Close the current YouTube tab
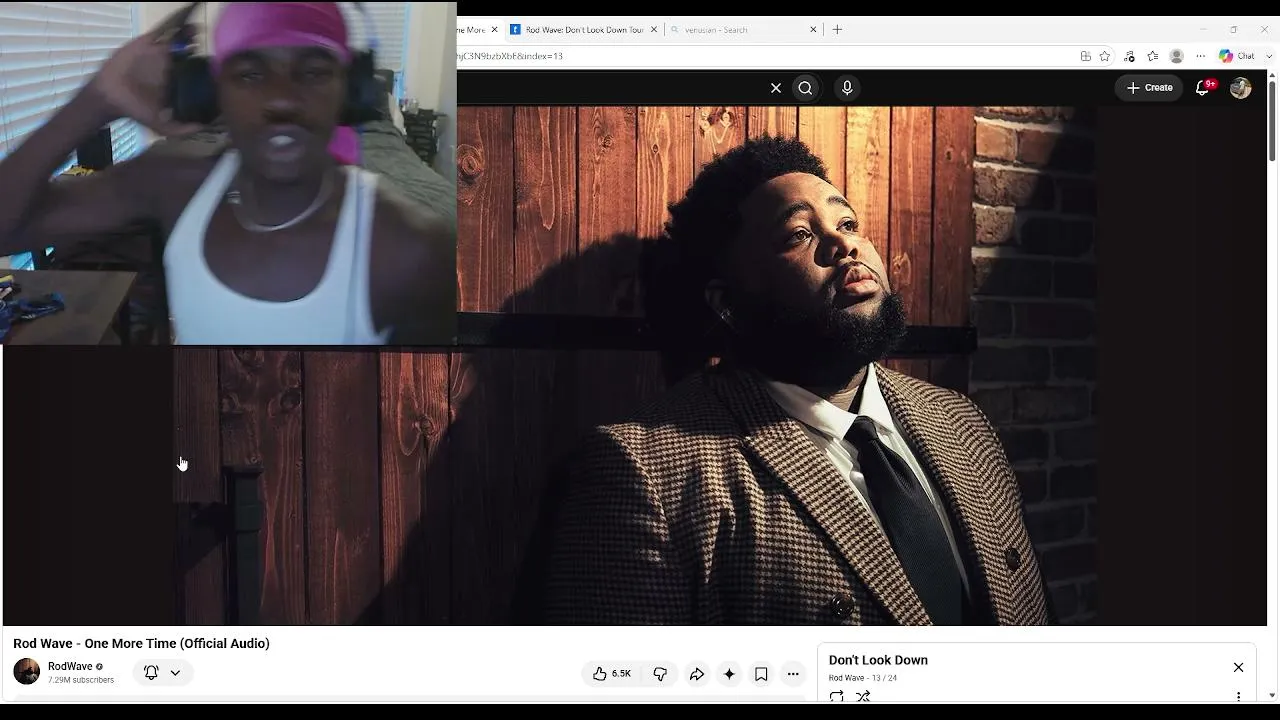The height and width of the screenshot is (720, 1280). click(494, 30)
